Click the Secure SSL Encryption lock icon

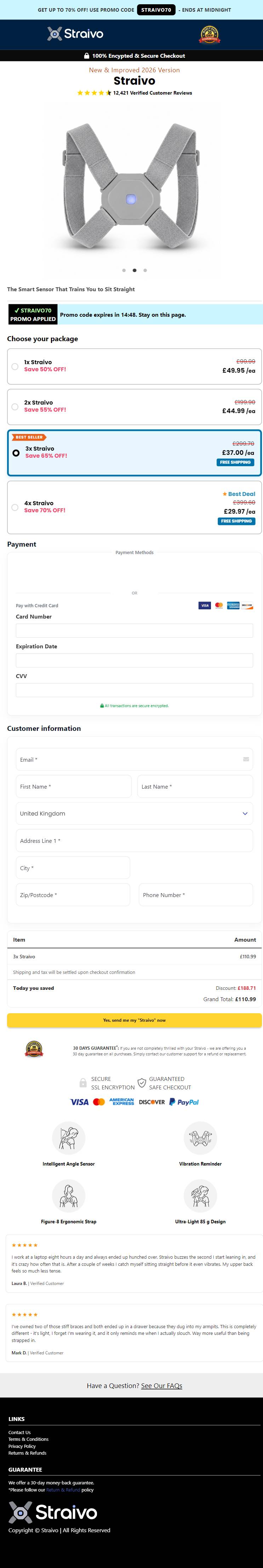pos(83,1083)
